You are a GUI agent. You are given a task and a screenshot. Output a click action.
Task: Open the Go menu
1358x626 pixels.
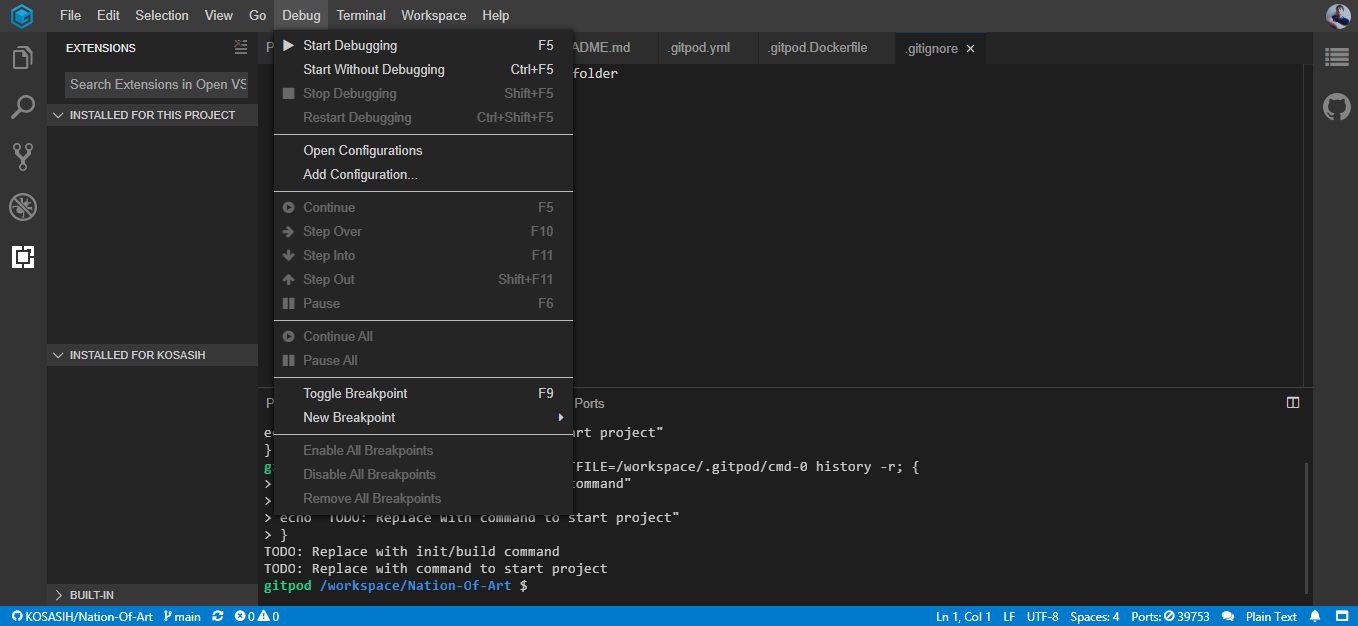[x=257, y=15]
